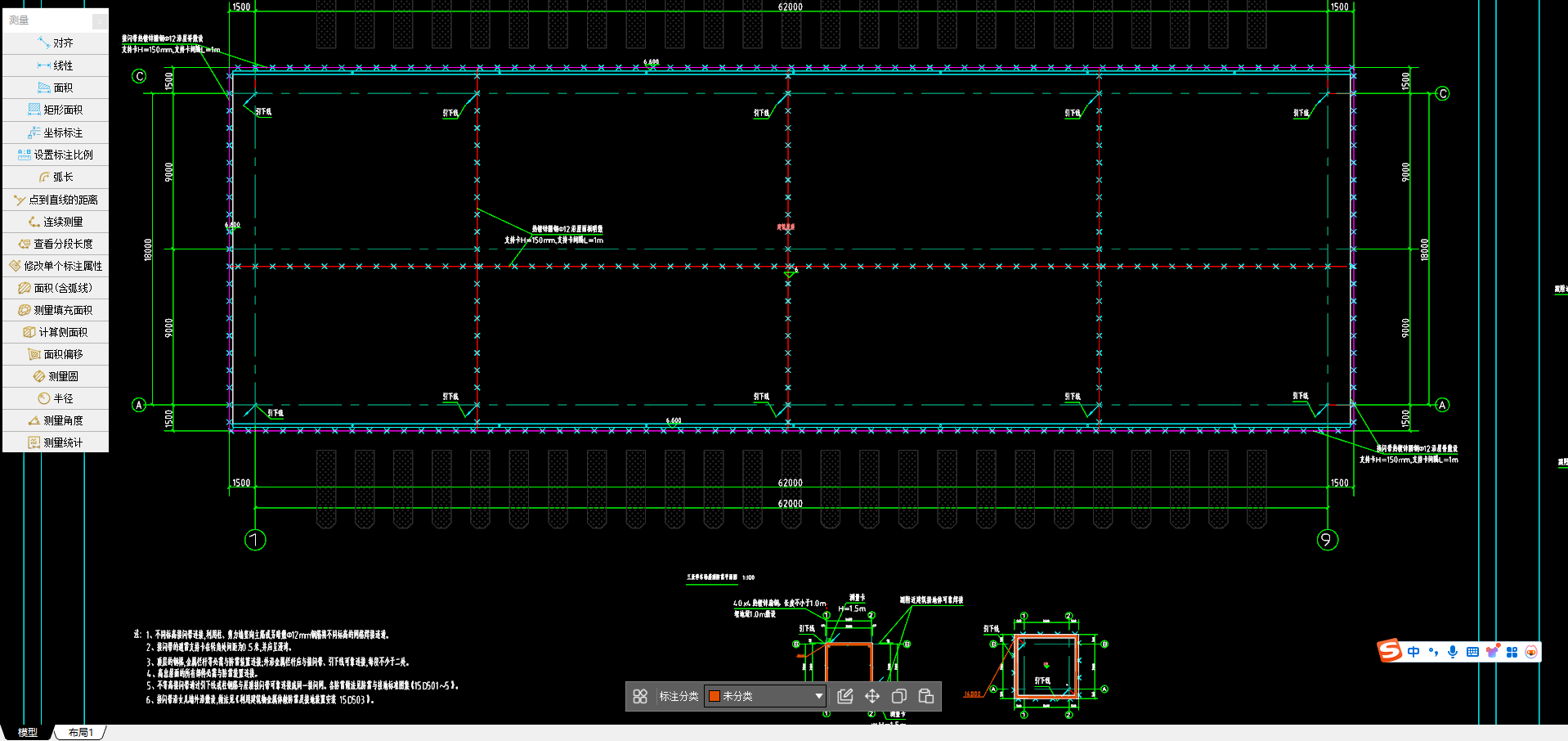Click the four-squares grid icon on annotation toolbar
This screenshot has height=741, width=1568.
[x=640, y=696]
